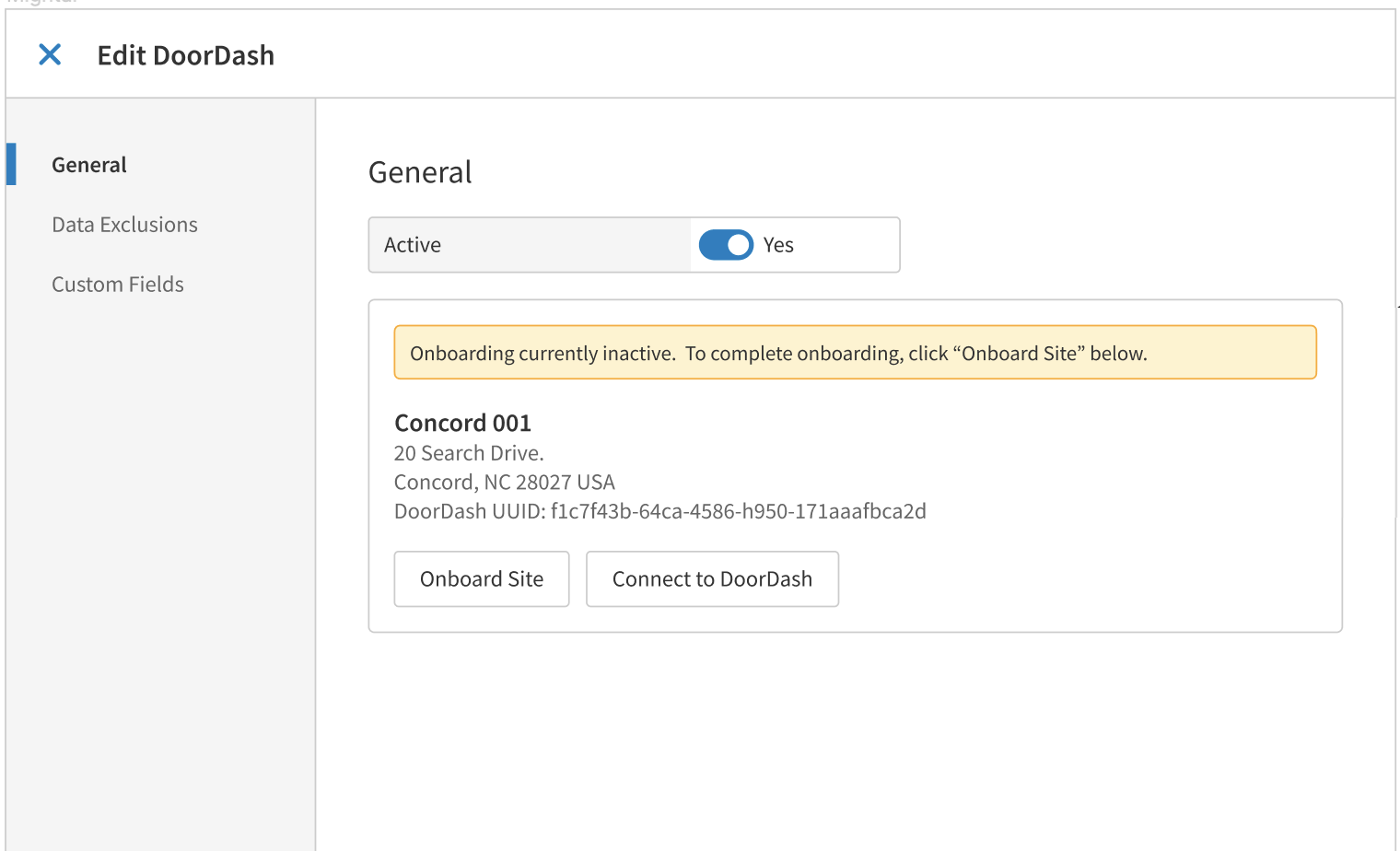This screenshot has height=851, width=1400.
Task: Select the General item in the sidebar
Action: point(88,164)
